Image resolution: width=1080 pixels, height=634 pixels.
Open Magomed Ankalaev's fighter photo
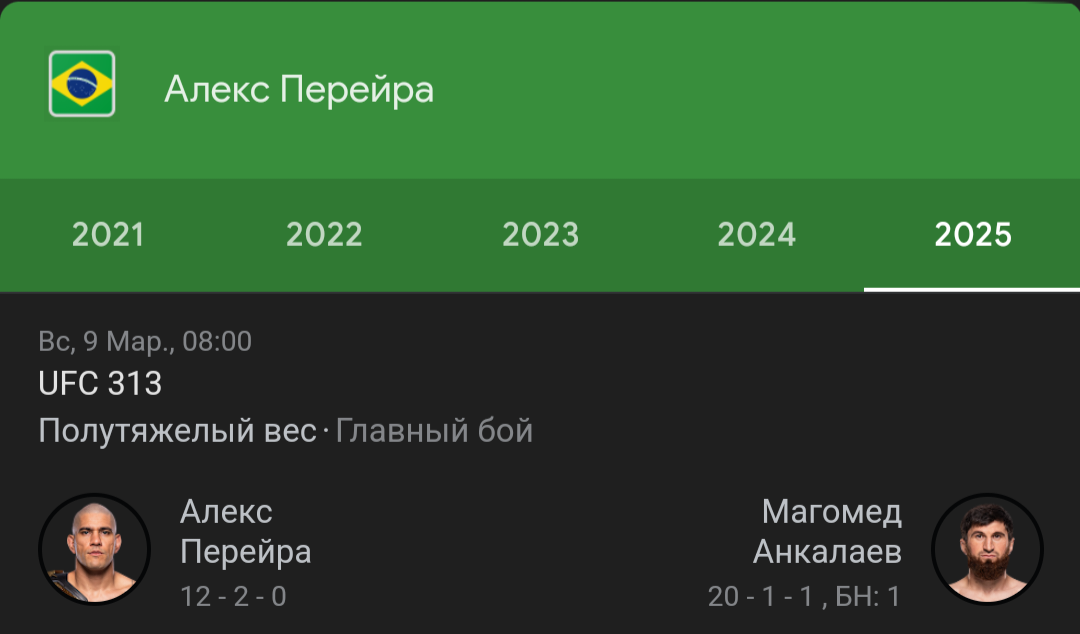pyautogui.click(x=987, y=549)
